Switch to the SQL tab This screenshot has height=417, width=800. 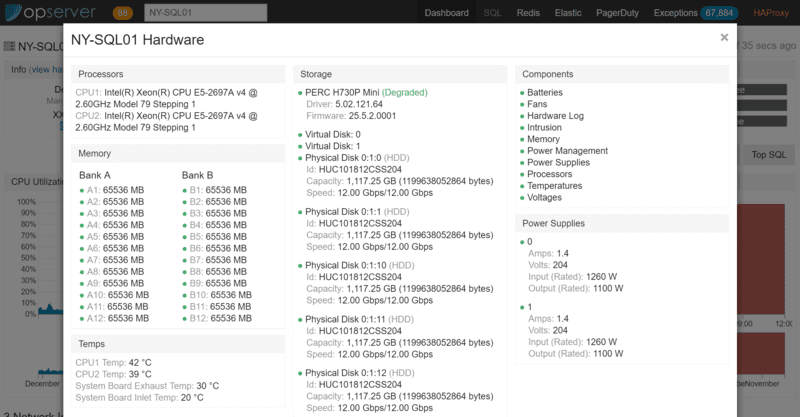tap(492, 13)
